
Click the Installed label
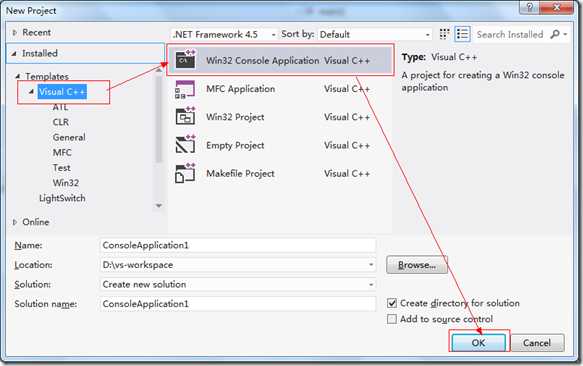pyautogui.click(x=40, y=54)
